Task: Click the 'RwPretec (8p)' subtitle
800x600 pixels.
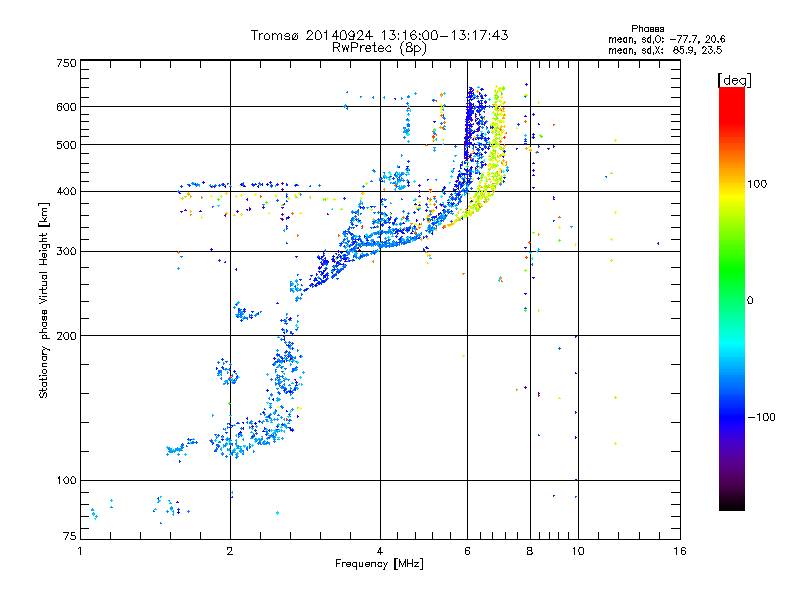Action: [x=379, y=48]
